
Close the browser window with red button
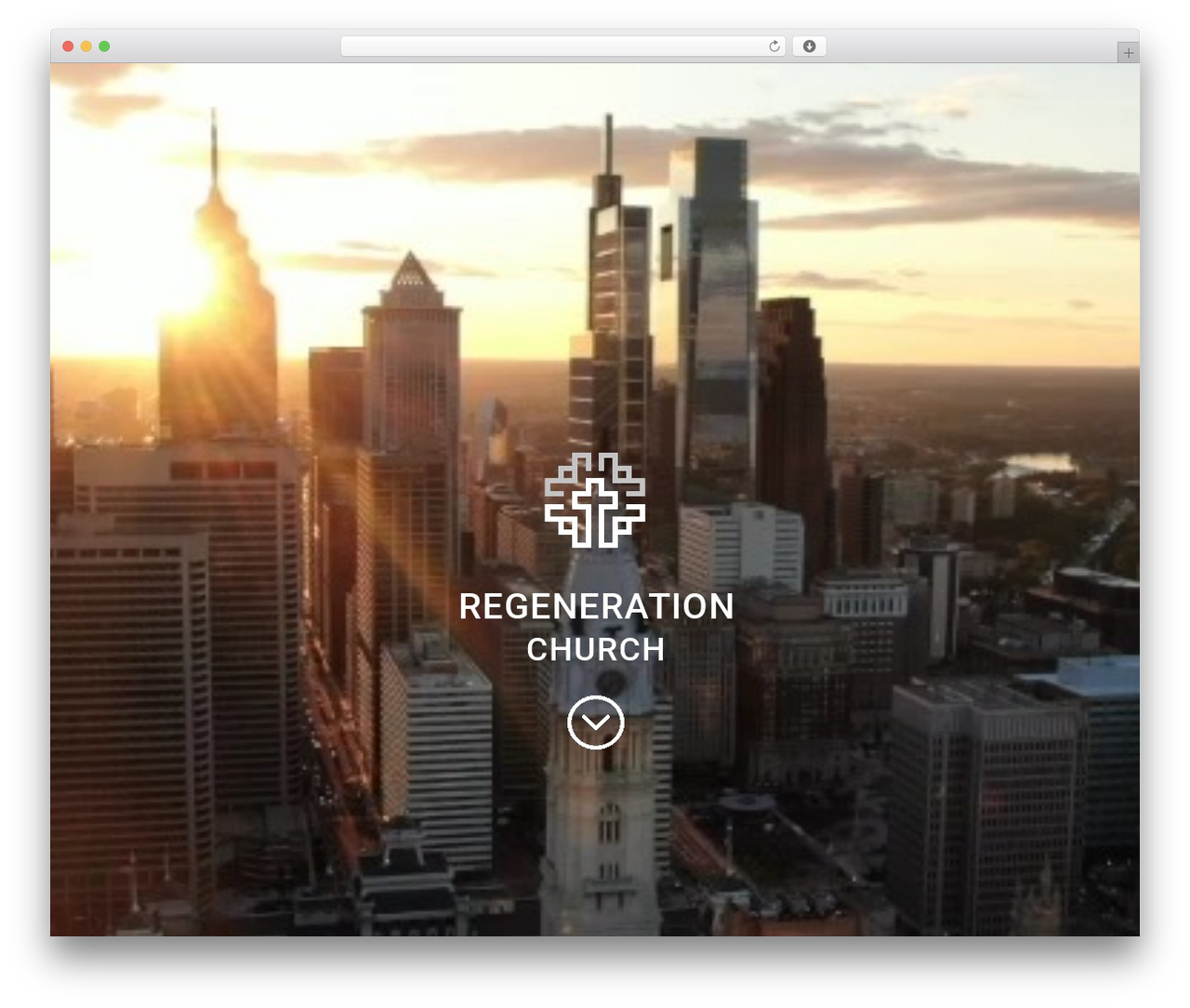(68, 46)
